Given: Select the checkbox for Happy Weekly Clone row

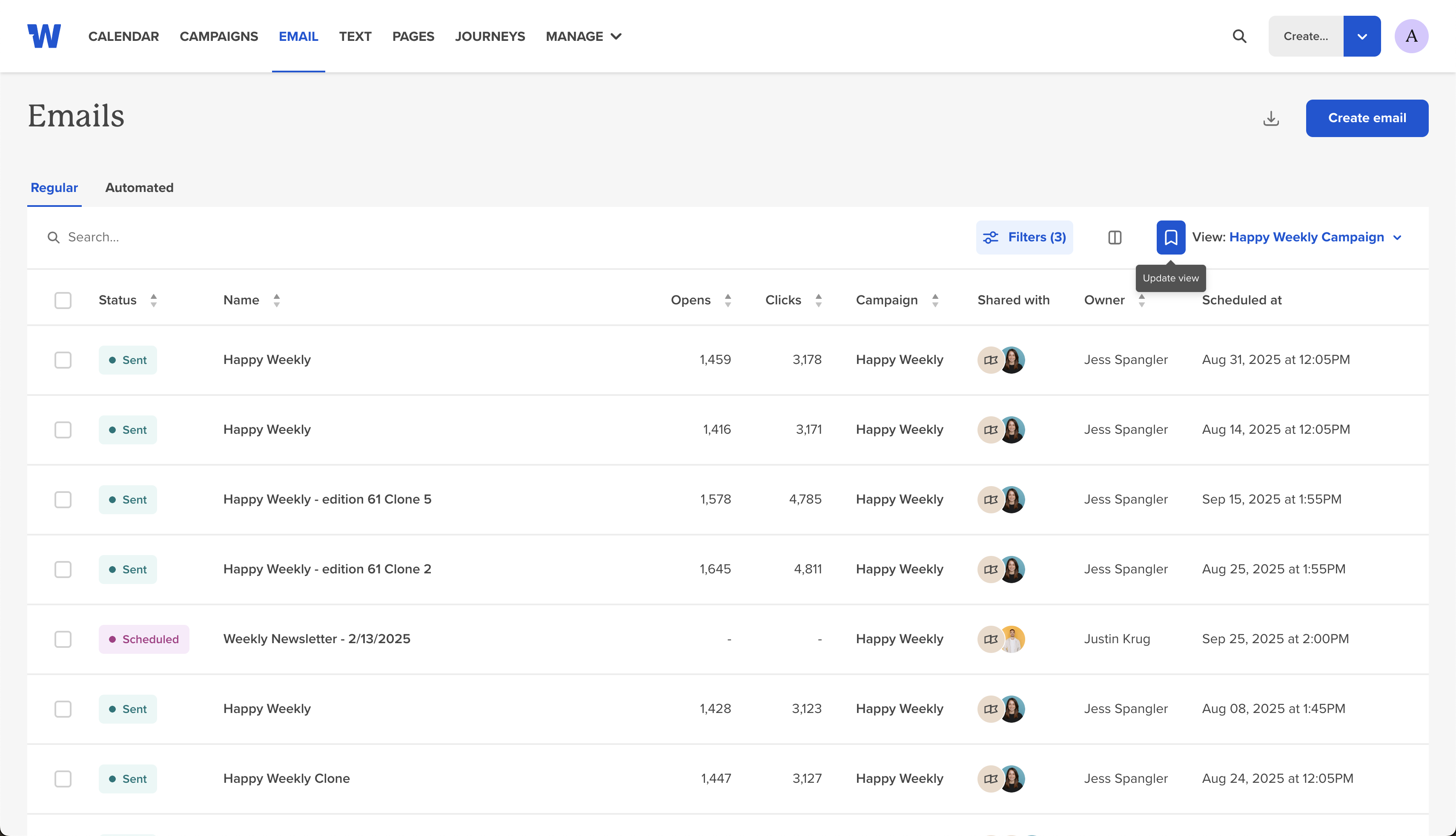Looking at the screenshot, I should 63,779.
